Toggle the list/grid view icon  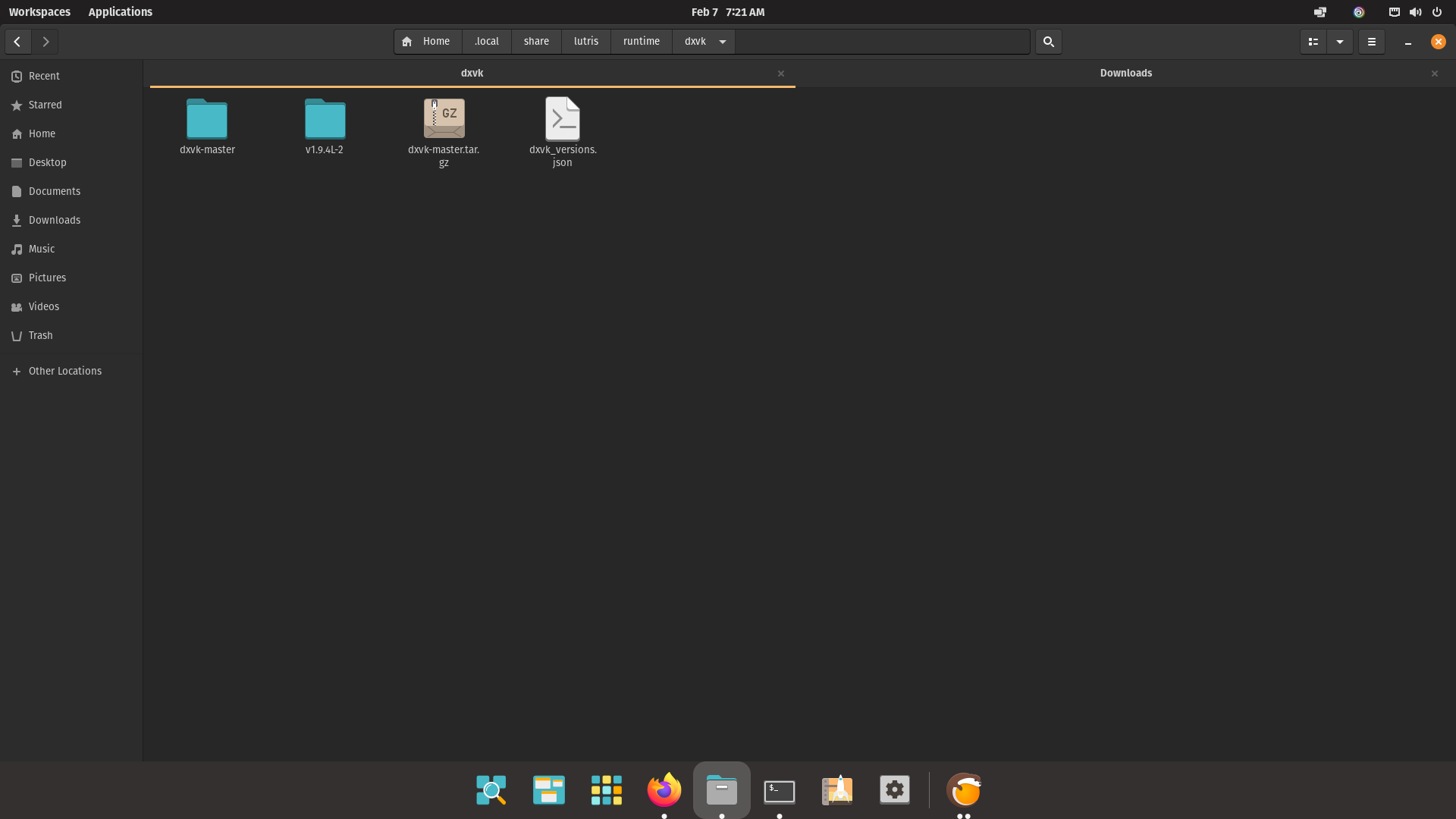click(1313, 42)
